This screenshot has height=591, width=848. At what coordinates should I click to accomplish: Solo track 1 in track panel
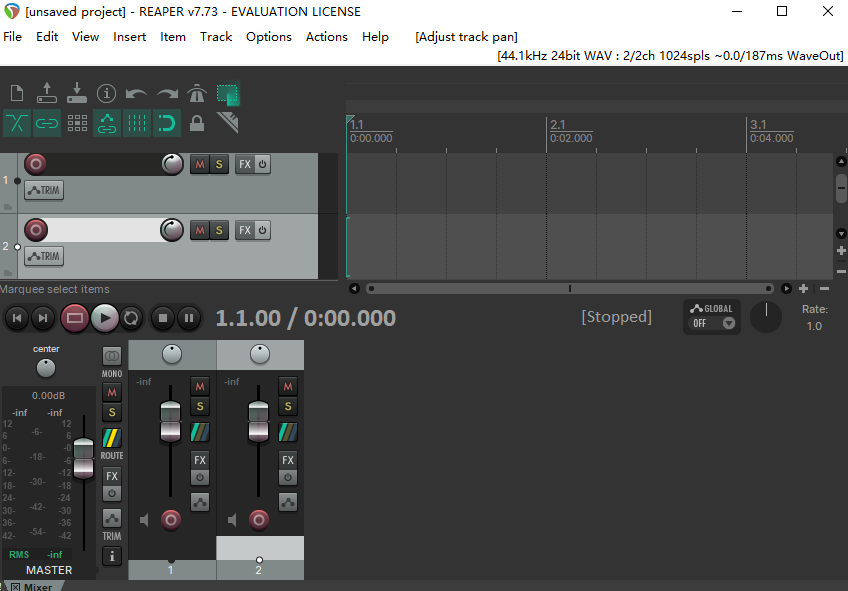click(219, 164)
